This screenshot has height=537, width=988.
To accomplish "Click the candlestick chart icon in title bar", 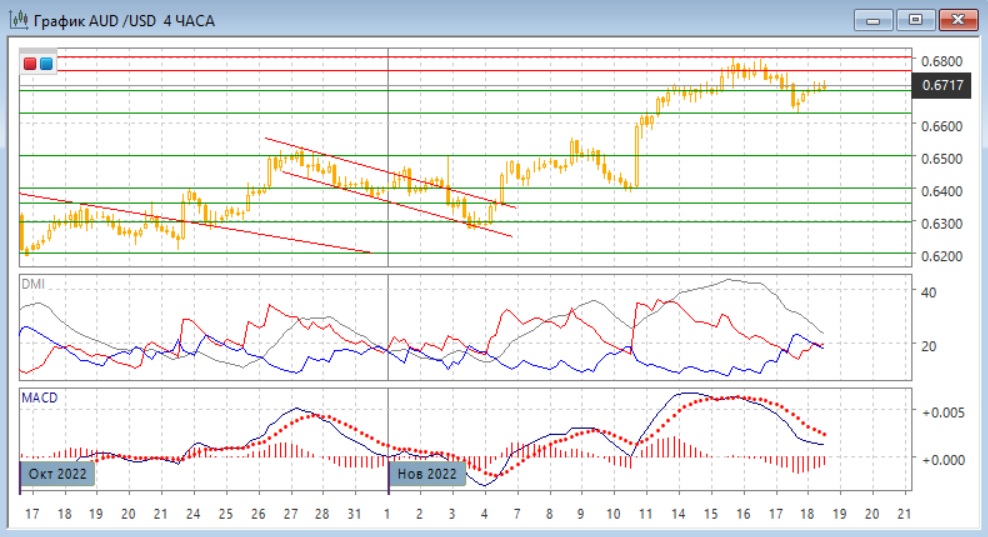I will click(x=18, y=19).
